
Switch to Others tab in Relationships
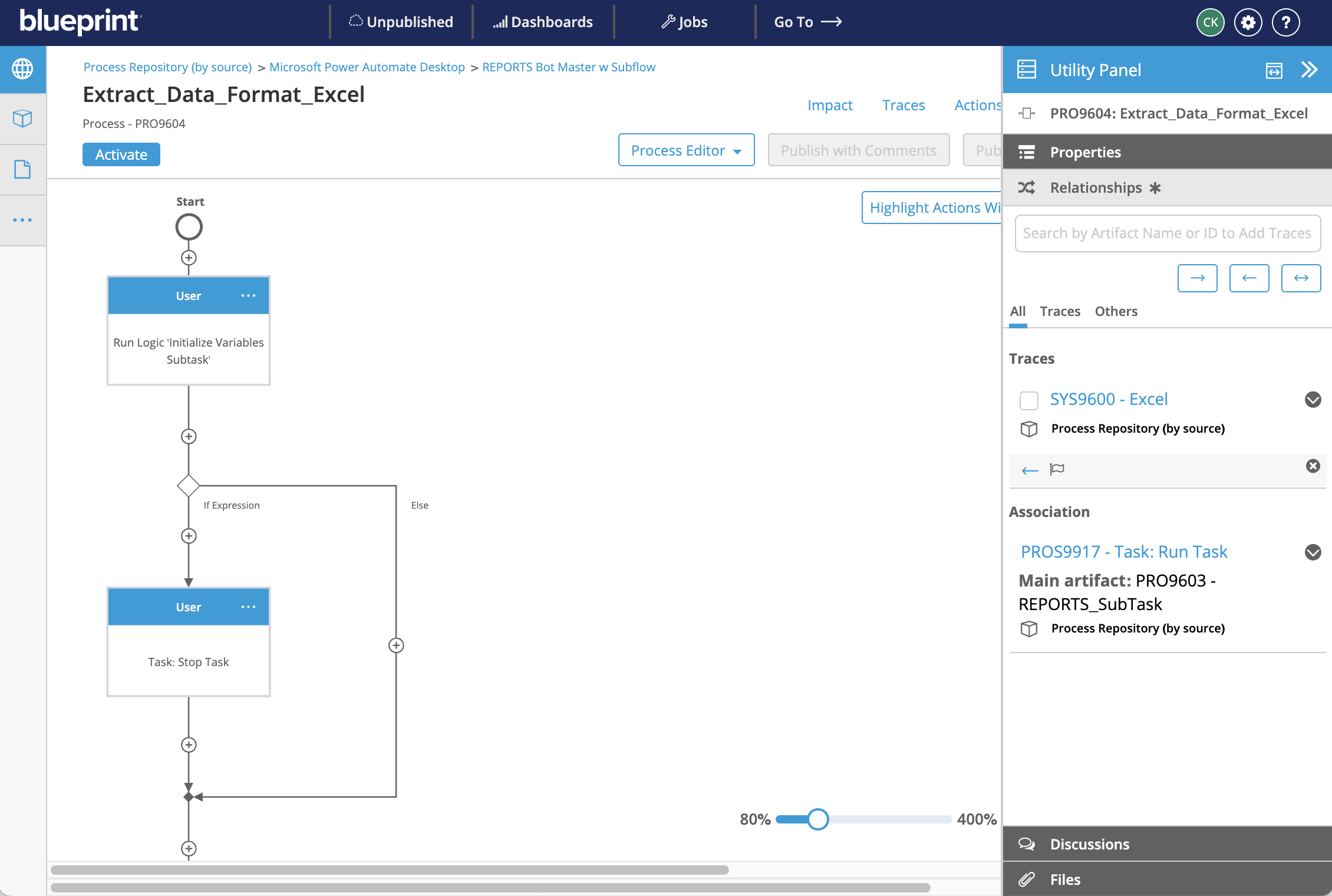point(1116,311)
